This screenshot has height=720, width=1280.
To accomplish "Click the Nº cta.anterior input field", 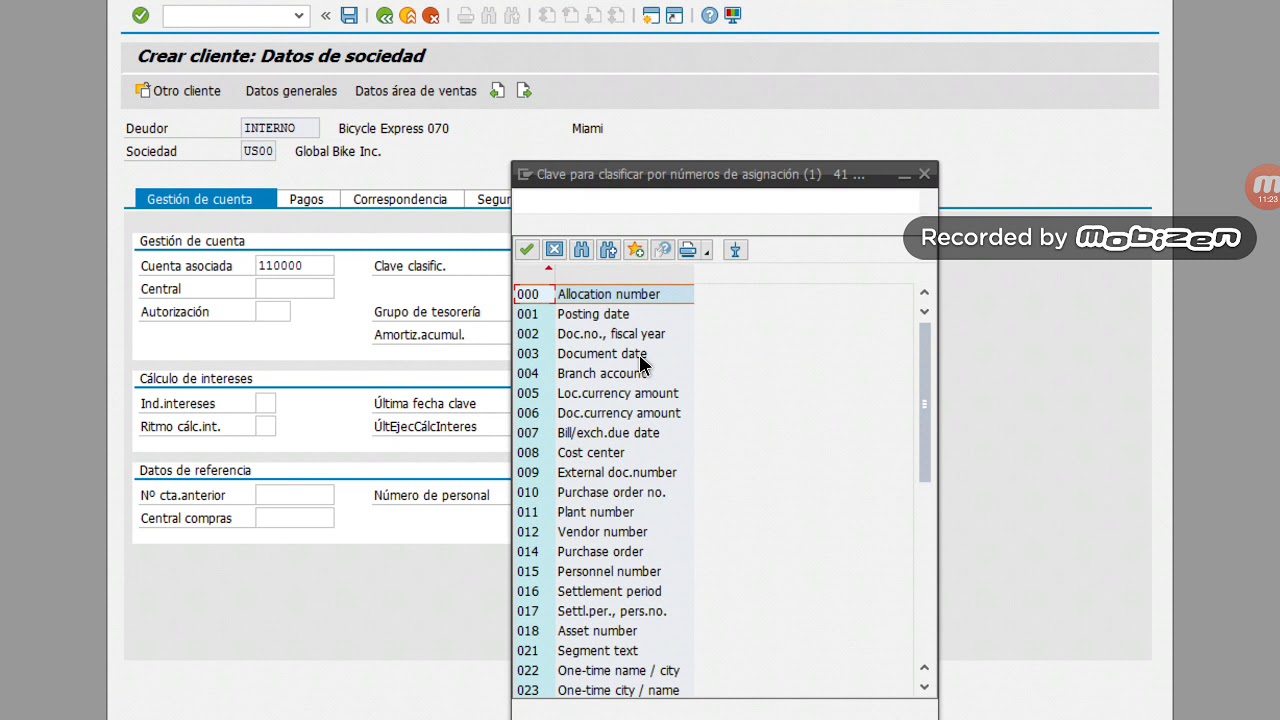I will pyautogui.click(x=295, y=495).
